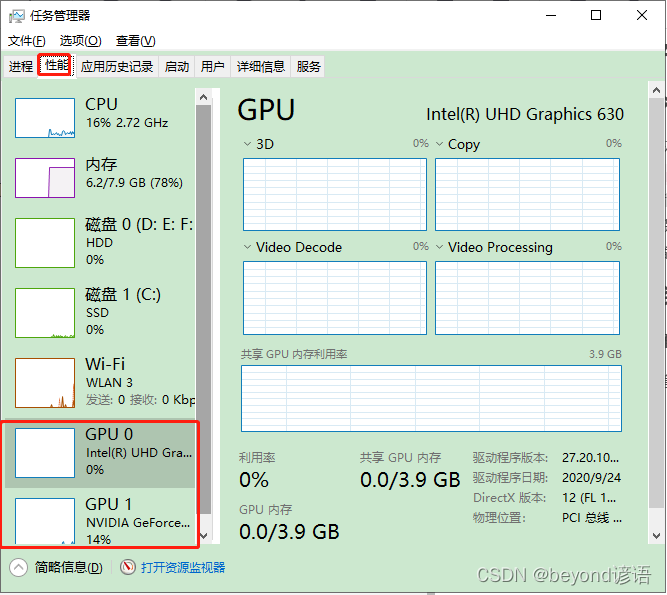Select the 磁盘 0 HDD graph thumbnail
The height and width of the screenshot is (595, 667).
45,243
